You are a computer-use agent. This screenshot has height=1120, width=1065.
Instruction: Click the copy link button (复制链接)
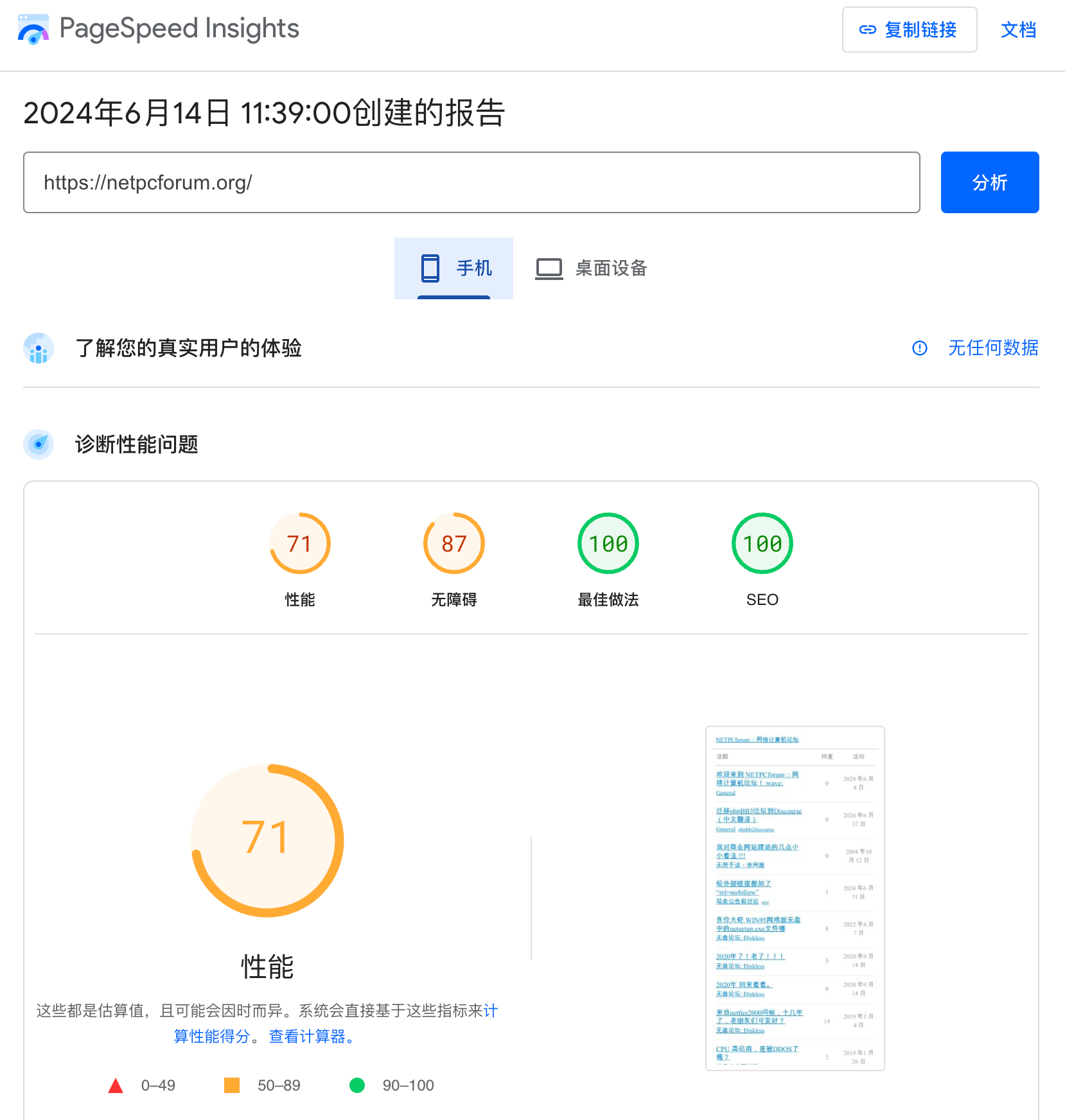pyautogui.click(x=909, y=30)
